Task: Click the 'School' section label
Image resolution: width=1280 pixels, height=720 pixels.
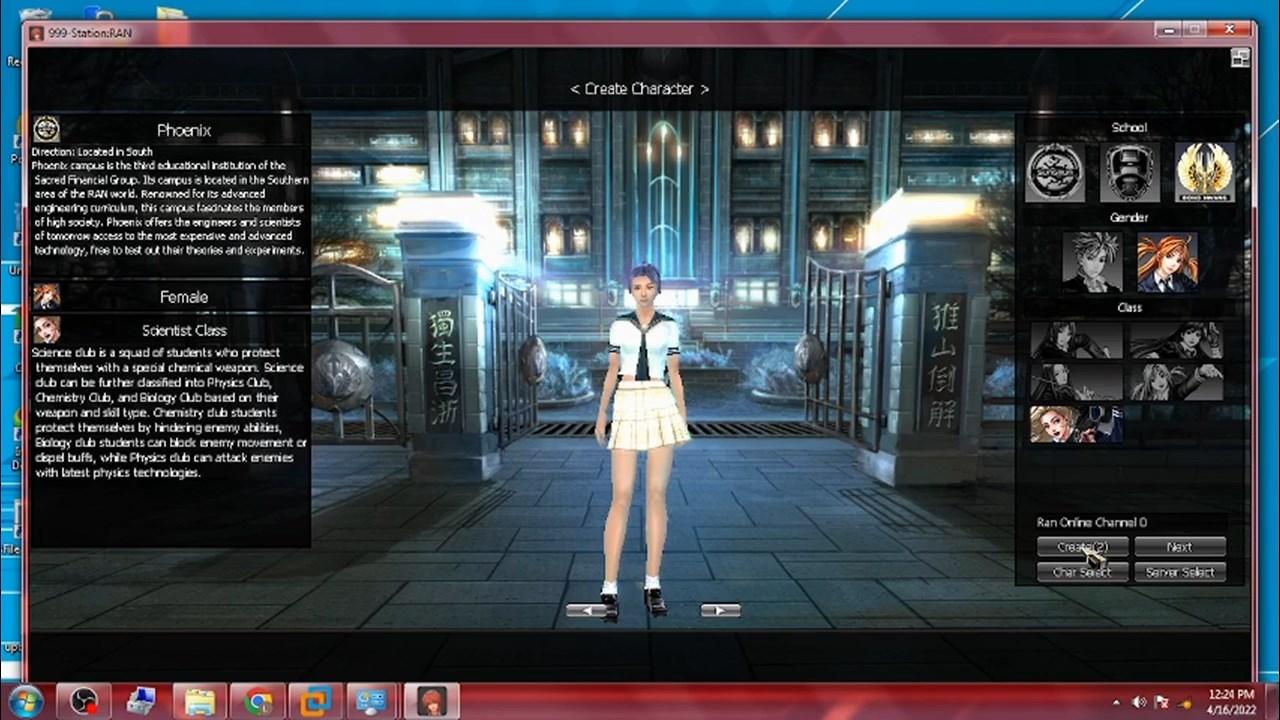Action: click(1129, 128)
